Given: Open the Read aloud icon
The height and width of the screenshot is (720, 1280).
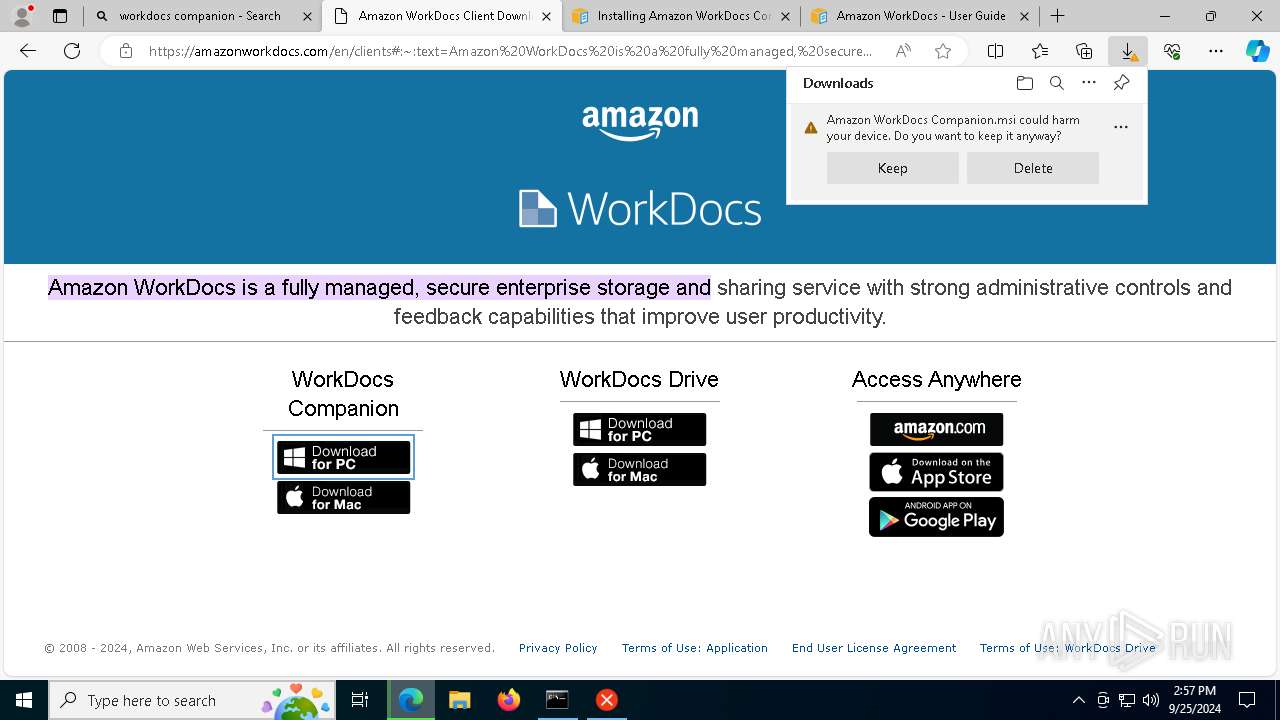Looking at the screenshot, I should [903, 51].
